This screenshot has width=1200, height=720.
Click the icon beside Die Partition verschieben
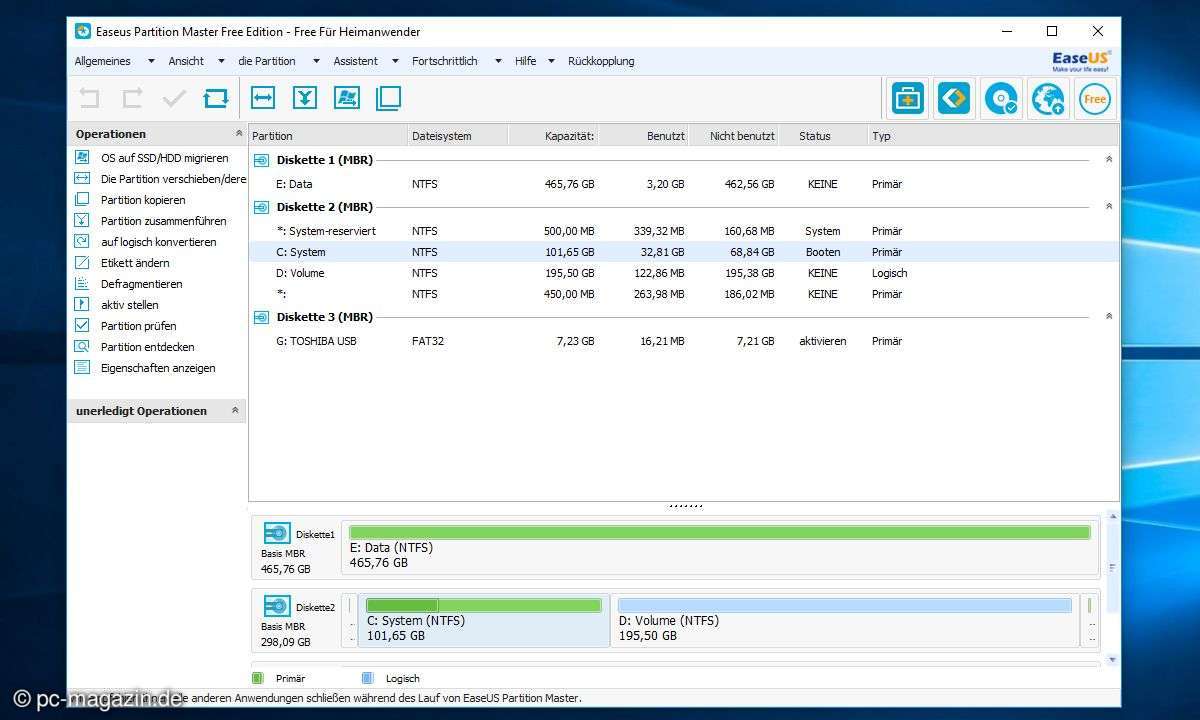[82, 178]
